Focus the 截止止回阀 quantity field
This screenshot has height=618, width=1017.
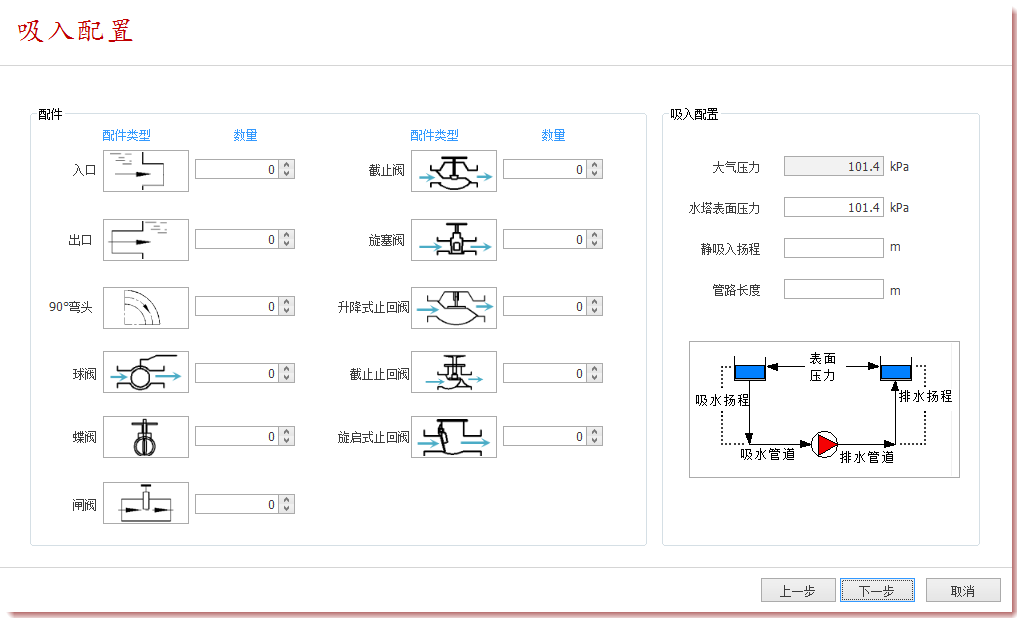coord(545,373)
